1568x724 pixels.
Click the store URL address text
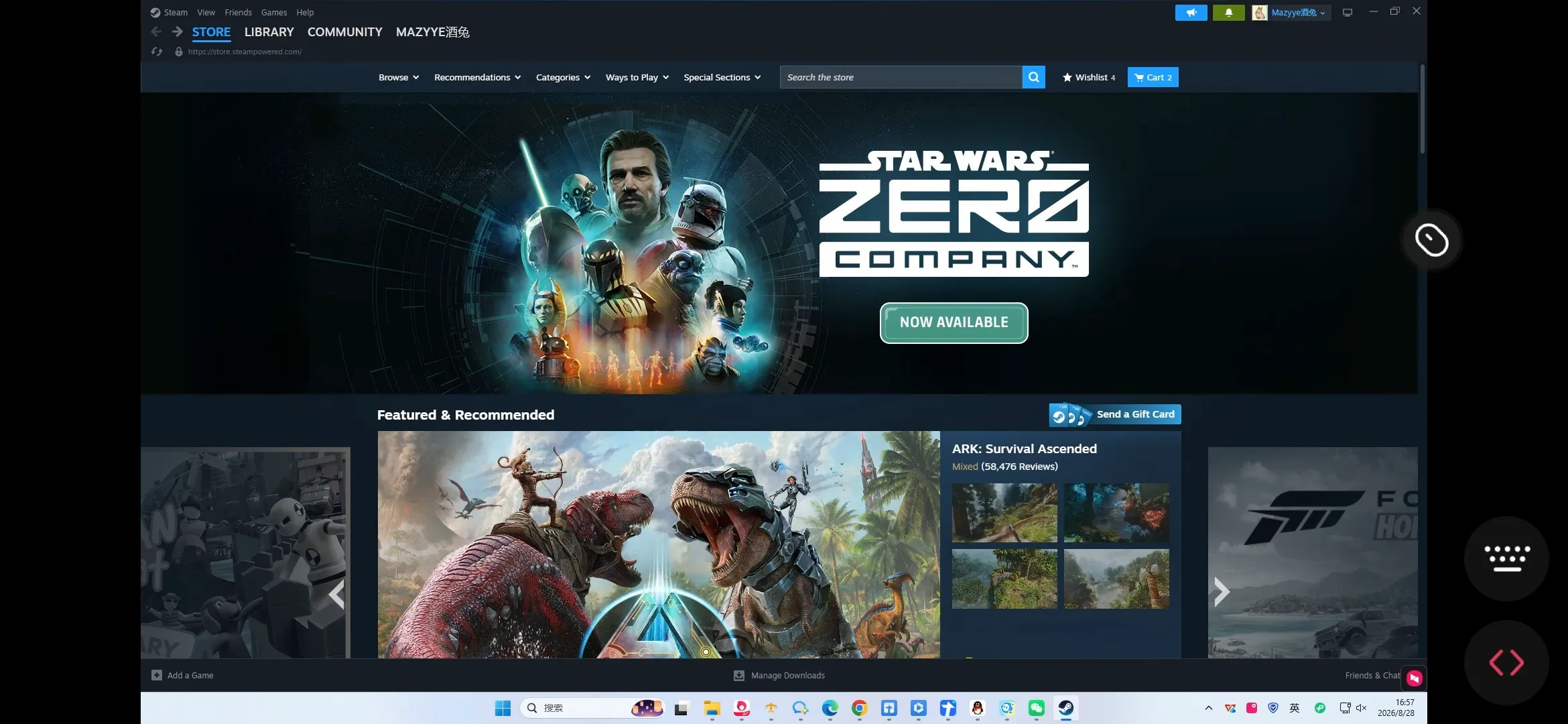pyautogui.click(x=245, y=52)
